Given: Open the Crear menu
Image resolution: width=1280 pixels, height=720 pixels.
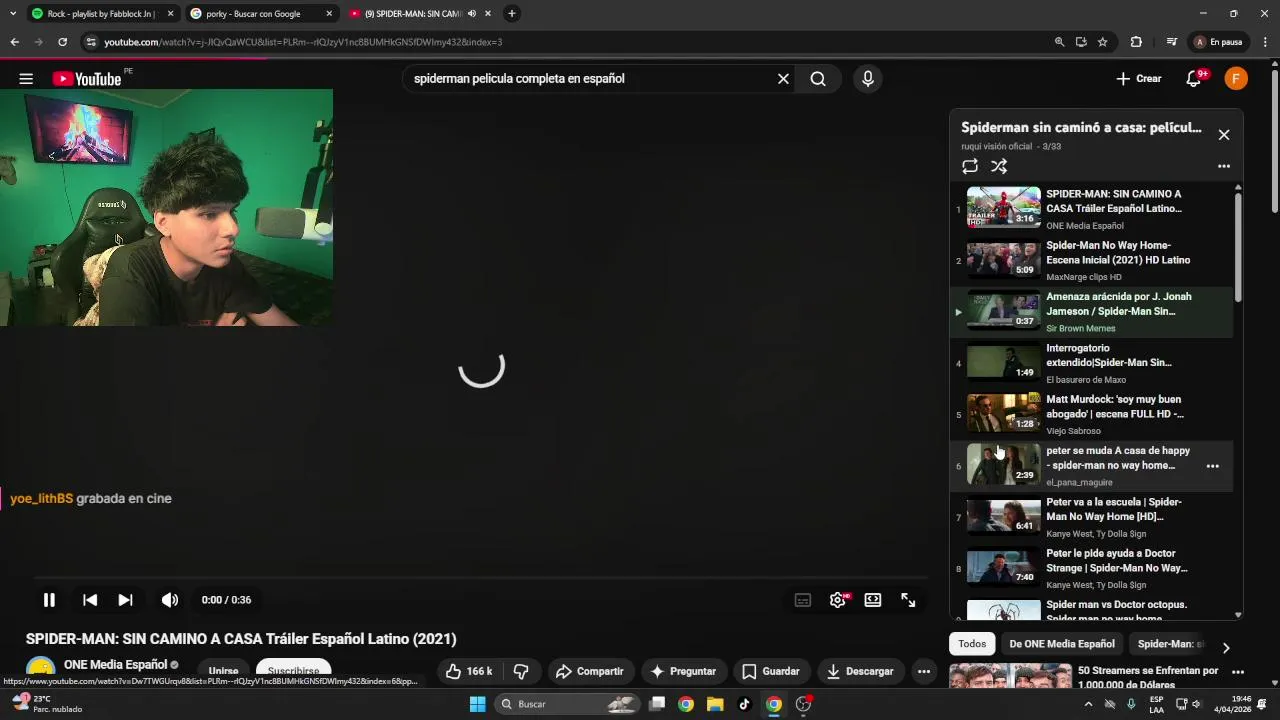Looking at the screenshot, I should click(x=1139, y=79).
